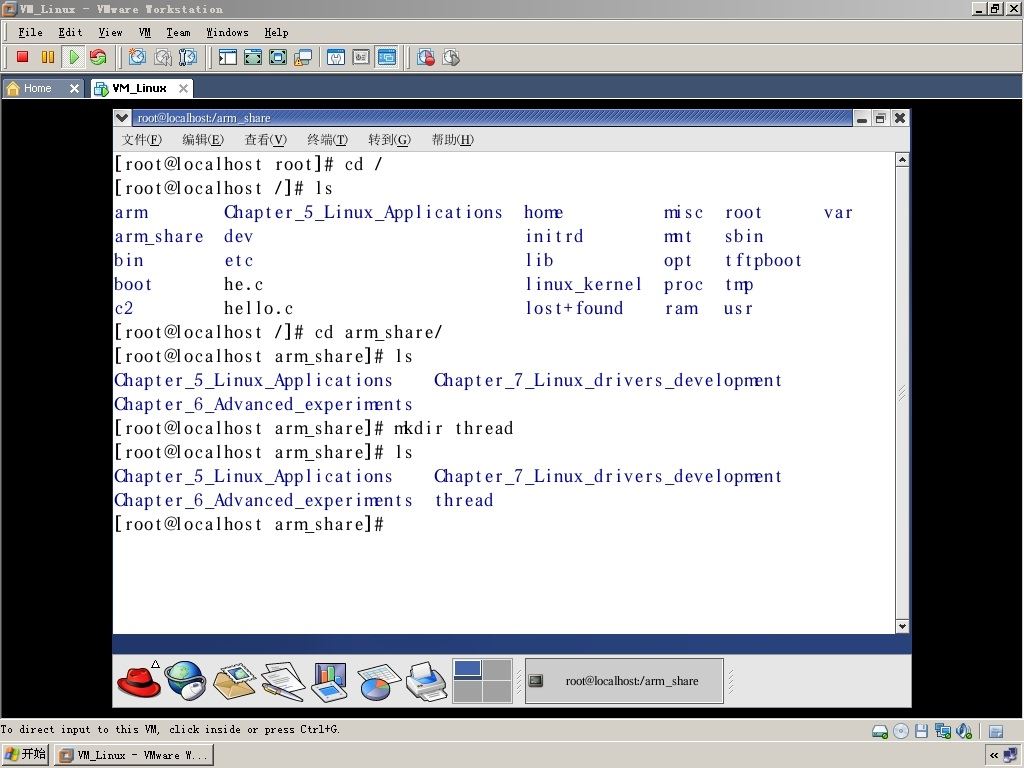Click the Windows 开始 Start button

click(25, 755)
